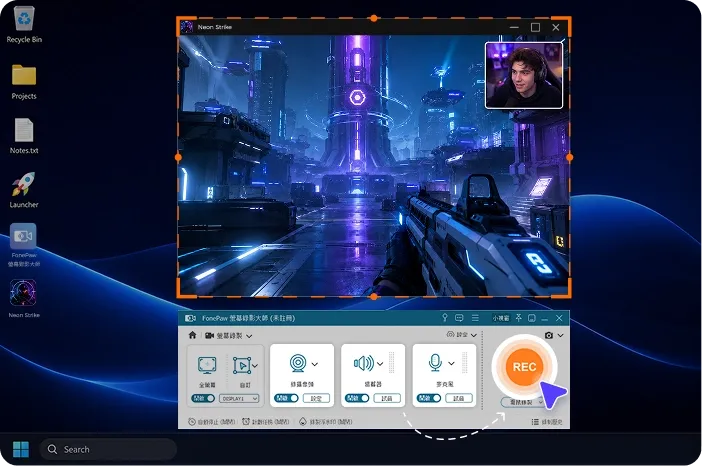Select the Recycle Bin desktop icon
702x466 pixels.
pyautogui.click(x=24, y=25)
